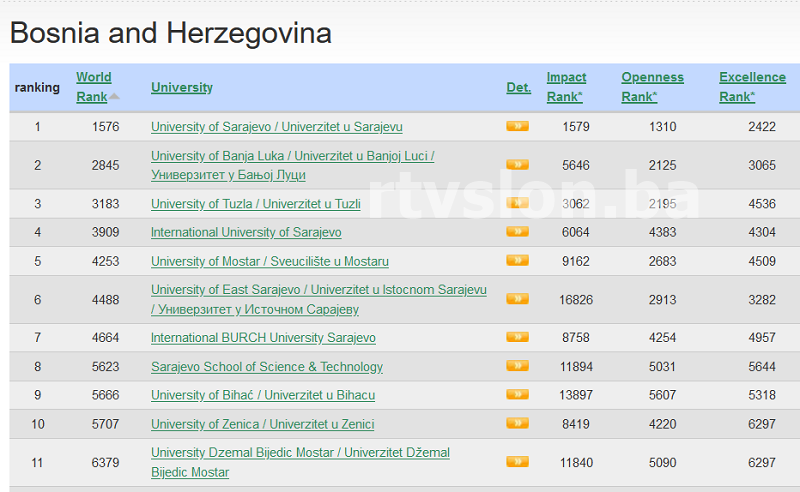
Task: Sort table by World Rank column
Action: click(94, 87)
